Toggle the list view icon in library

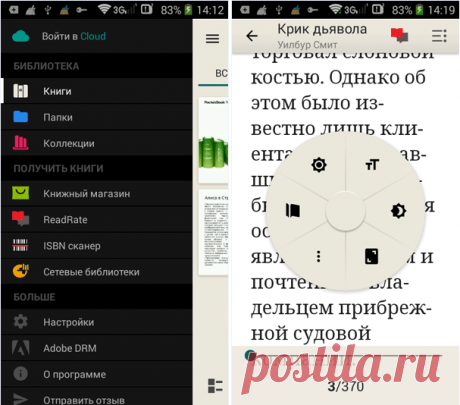(215, 386)
